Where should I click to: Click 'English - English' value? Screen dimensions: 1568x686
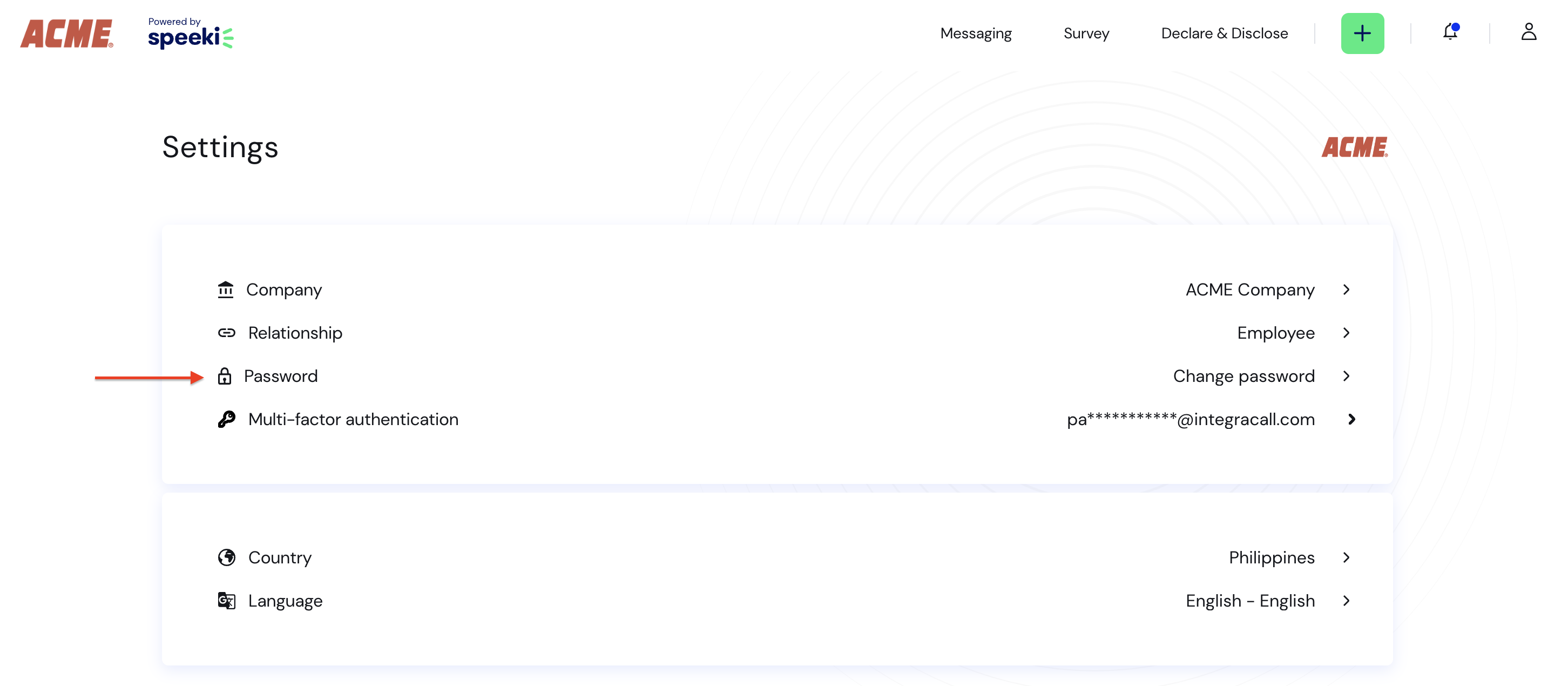coord(1249,601)
